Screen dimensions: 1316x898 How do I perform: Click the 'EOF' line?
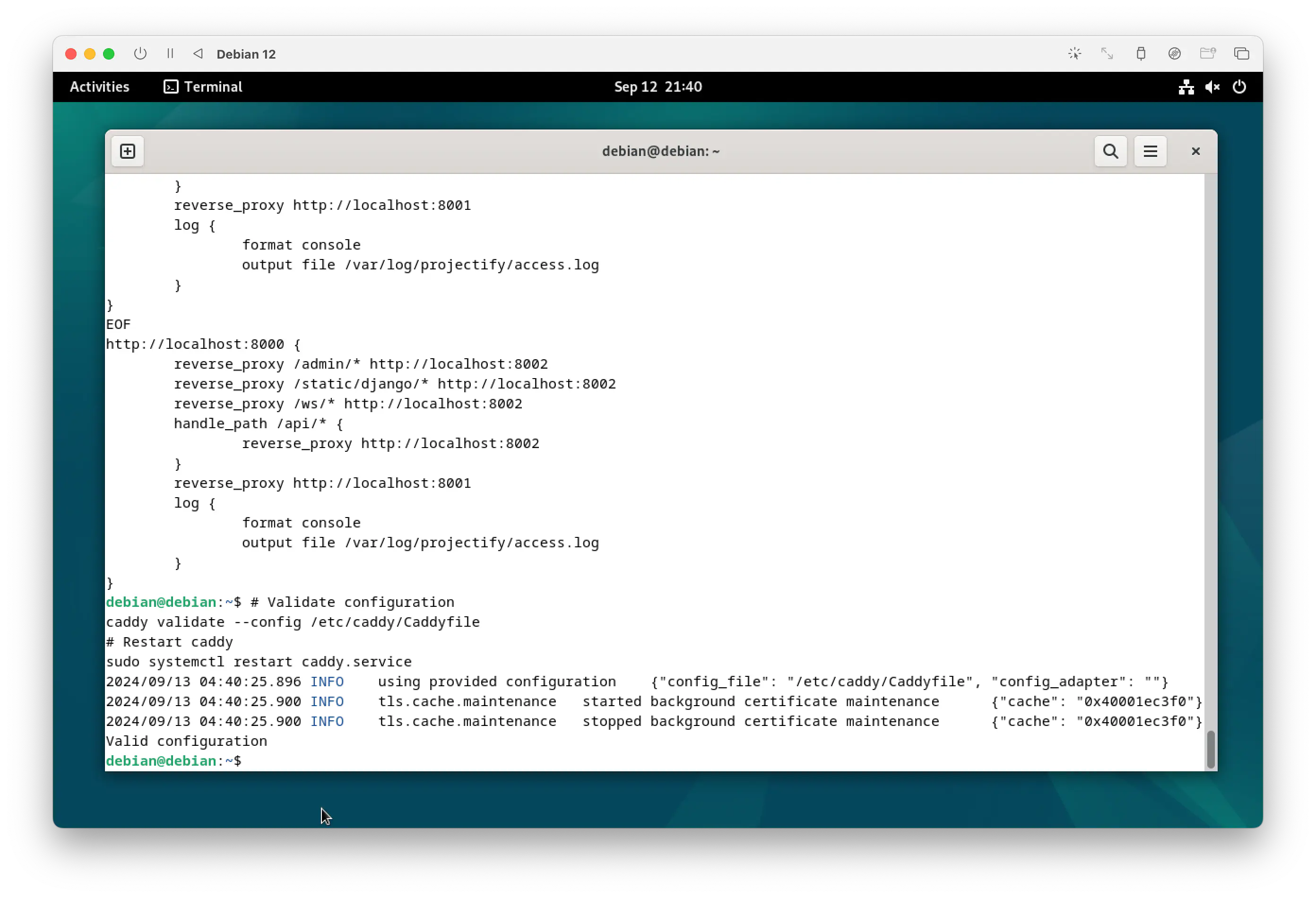118,324
